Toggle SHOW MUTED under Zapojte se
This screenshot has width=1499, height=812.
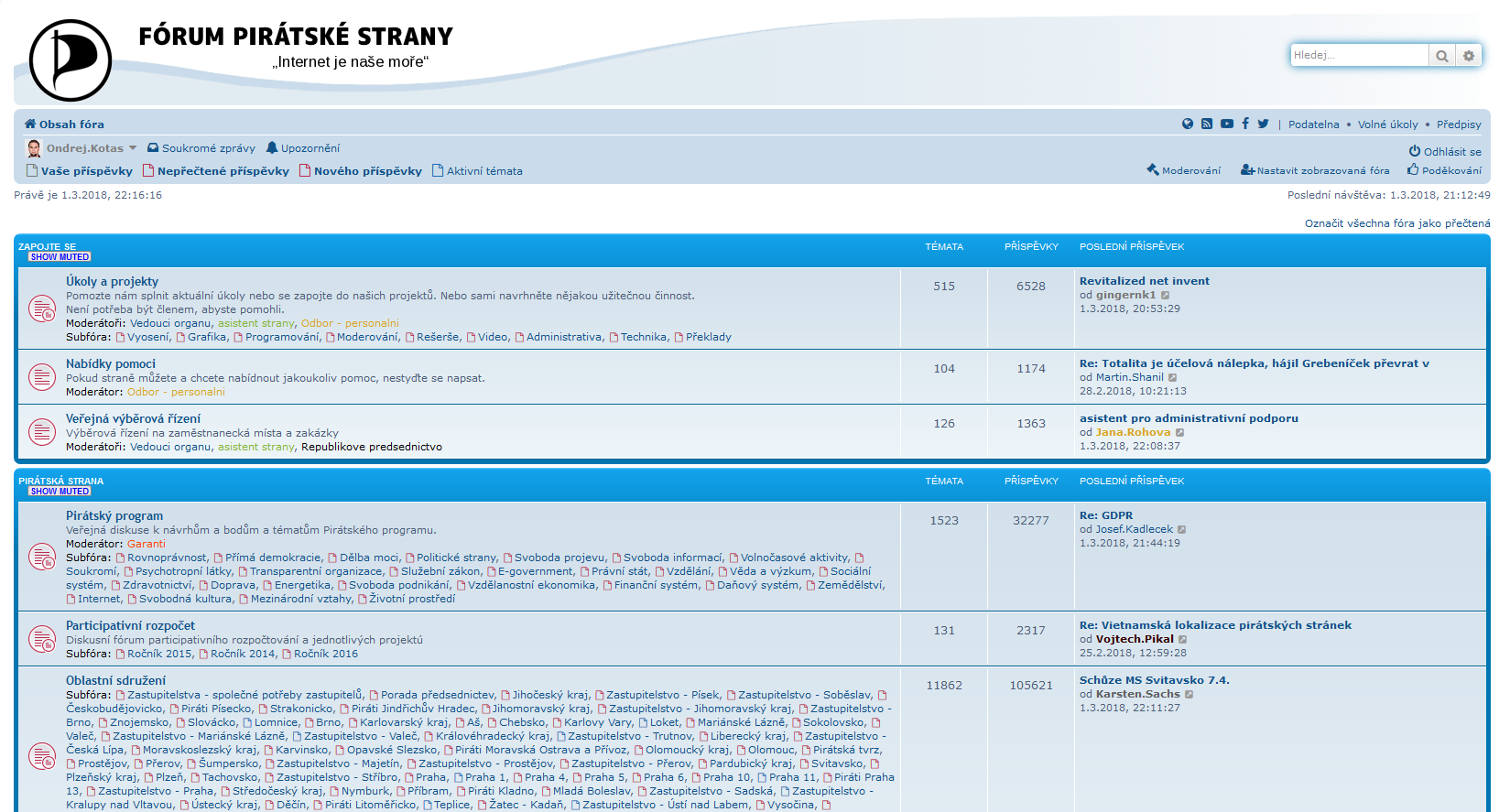click(x=60, y=257)
